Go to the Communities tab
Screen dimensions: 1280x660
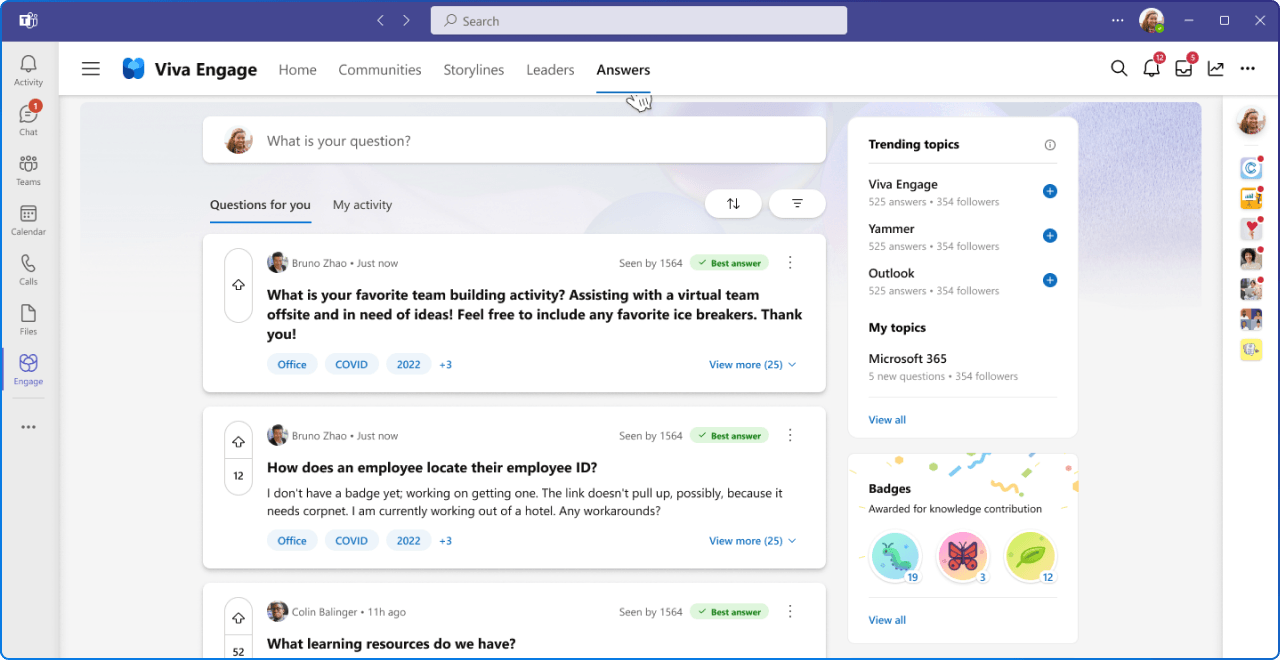point(380,70)
